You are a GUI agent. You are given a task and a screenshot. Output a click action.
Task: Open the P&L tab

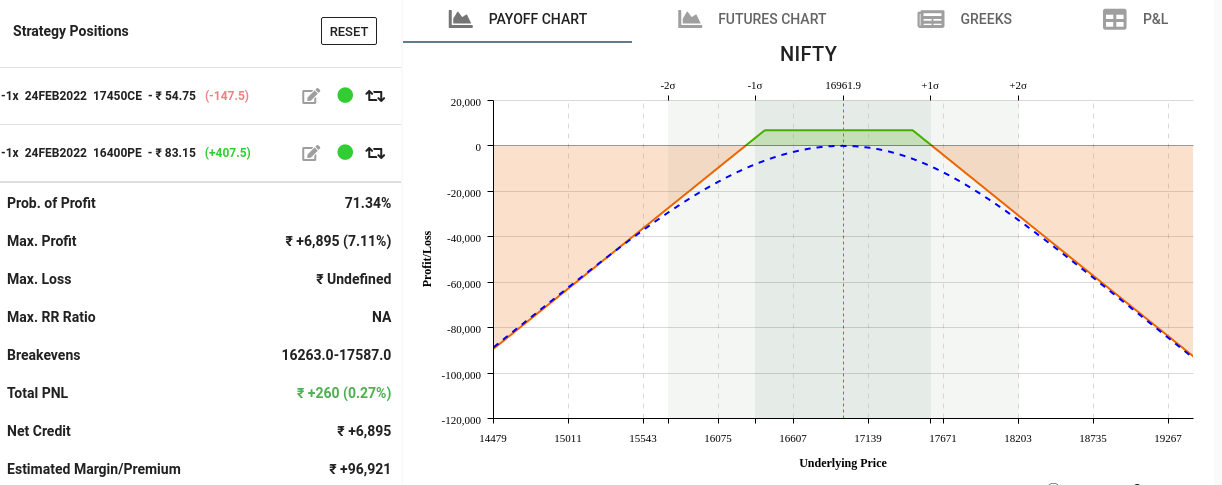click(1155, 19)
